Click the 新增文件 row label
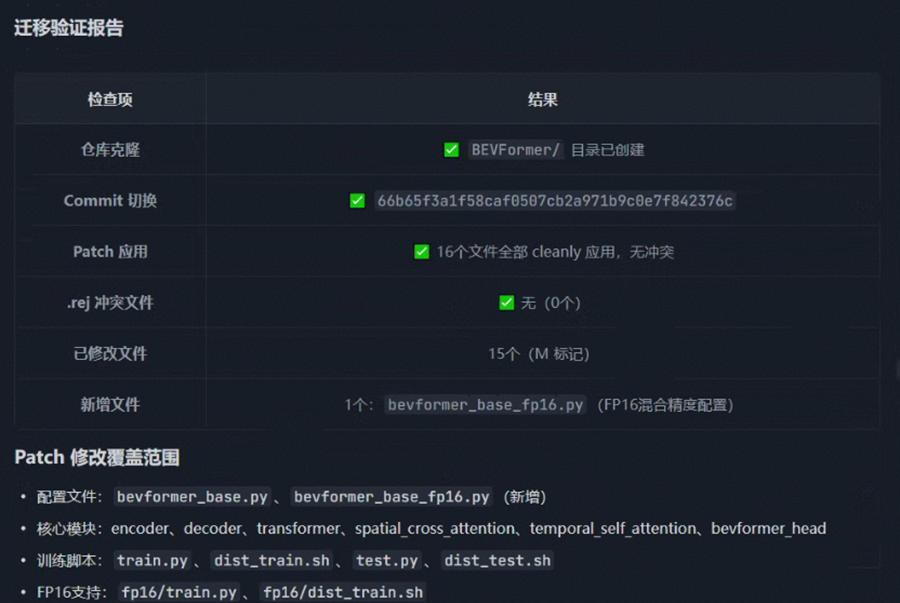 coord(110,404)
